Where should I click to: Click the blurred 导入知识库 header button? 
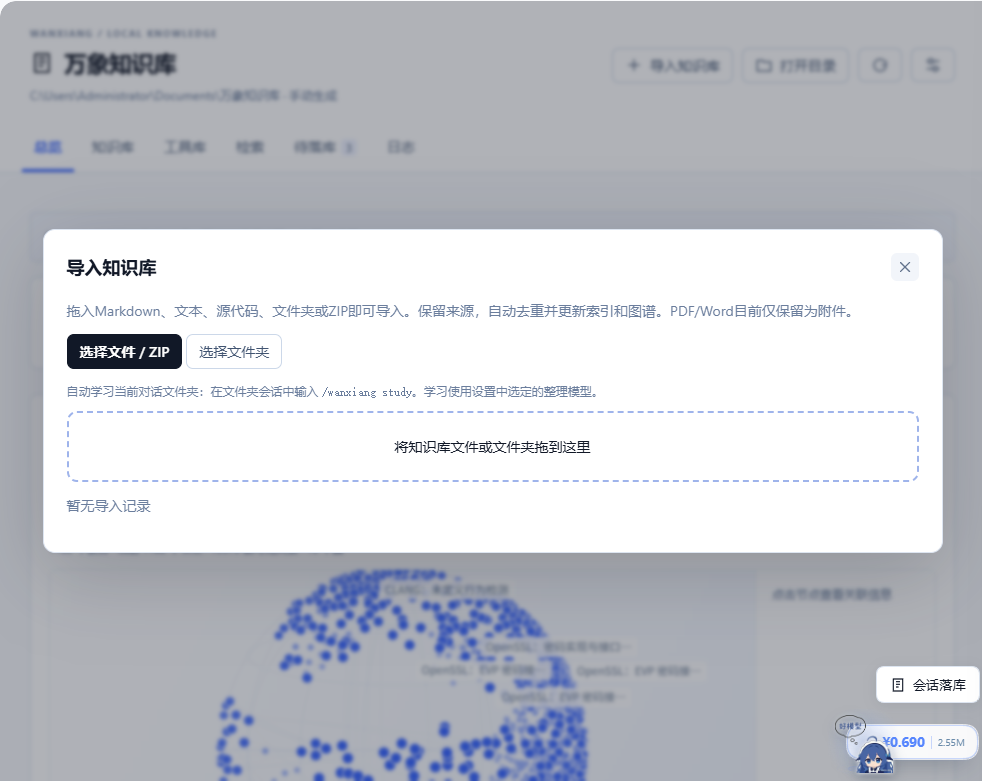tap(672, 65)
